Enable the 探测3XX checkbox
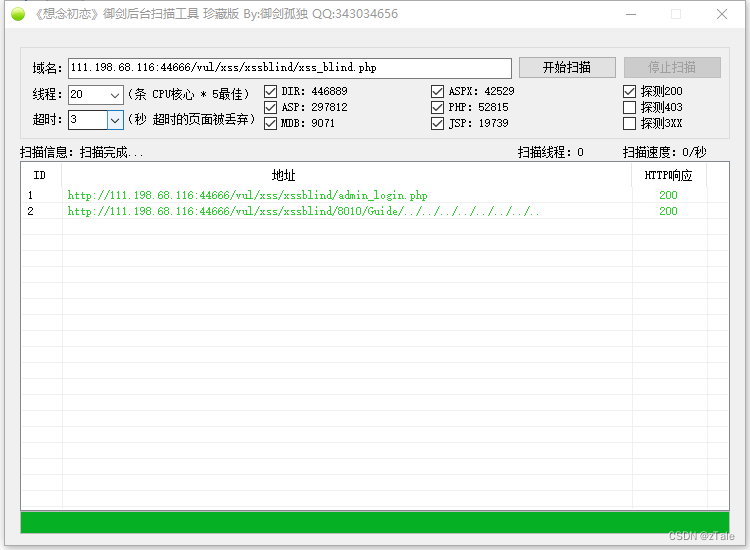 [x=629, y=123]
